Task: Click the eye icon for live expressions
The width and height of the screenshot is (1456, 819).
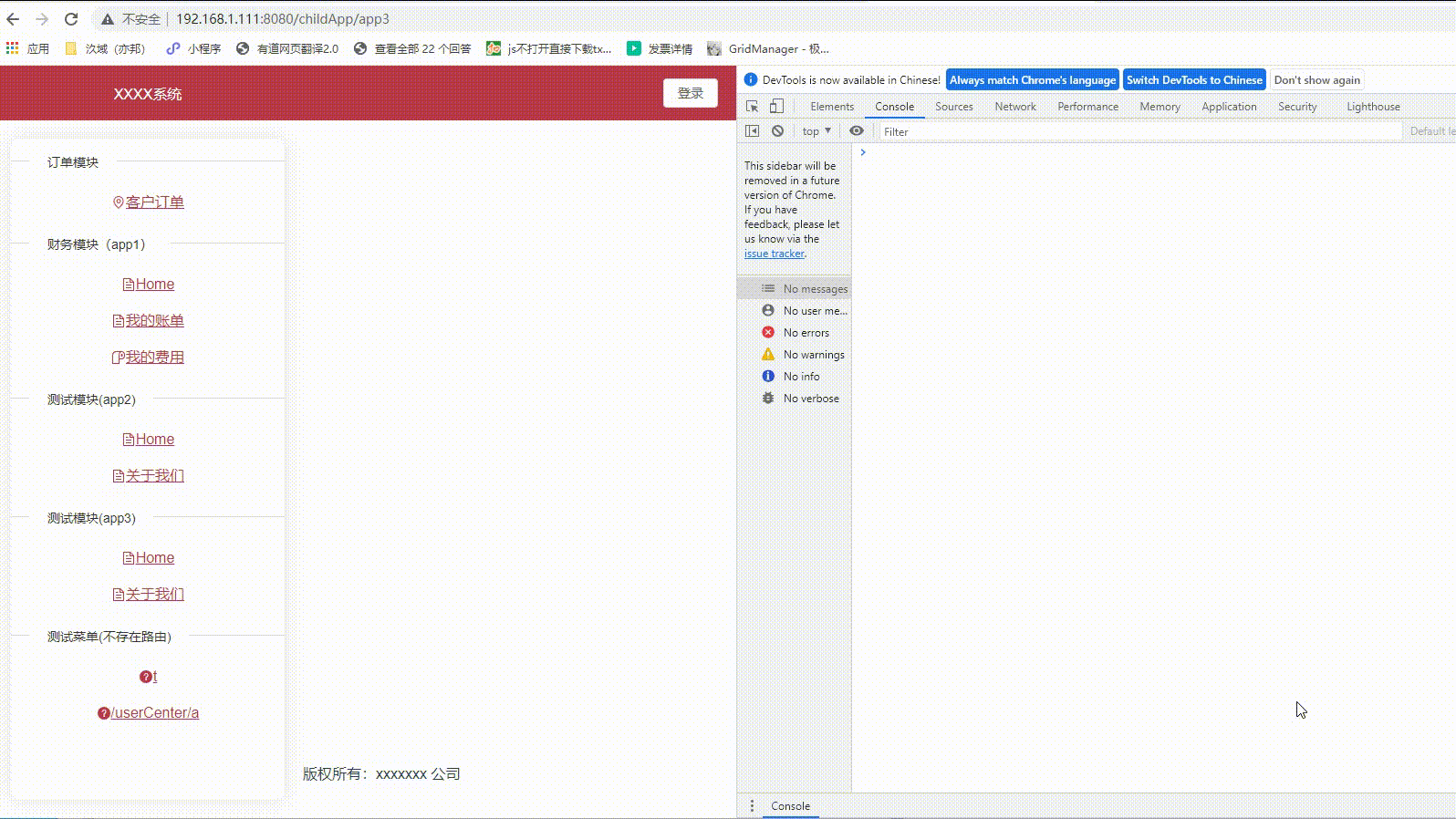Action: pyautogui.click(x=857, y=131)
